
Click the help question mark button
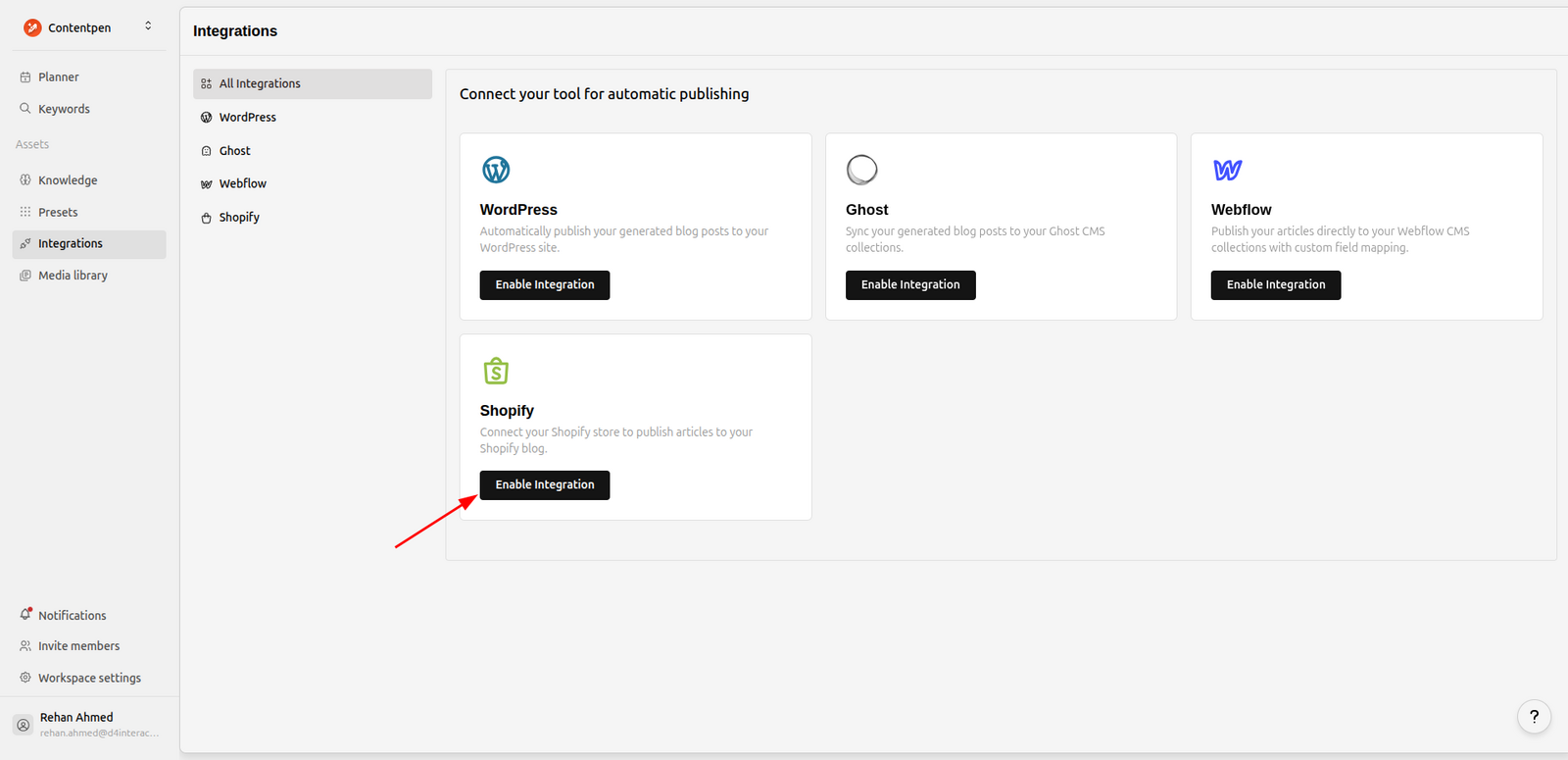[x=1534, y=717]
